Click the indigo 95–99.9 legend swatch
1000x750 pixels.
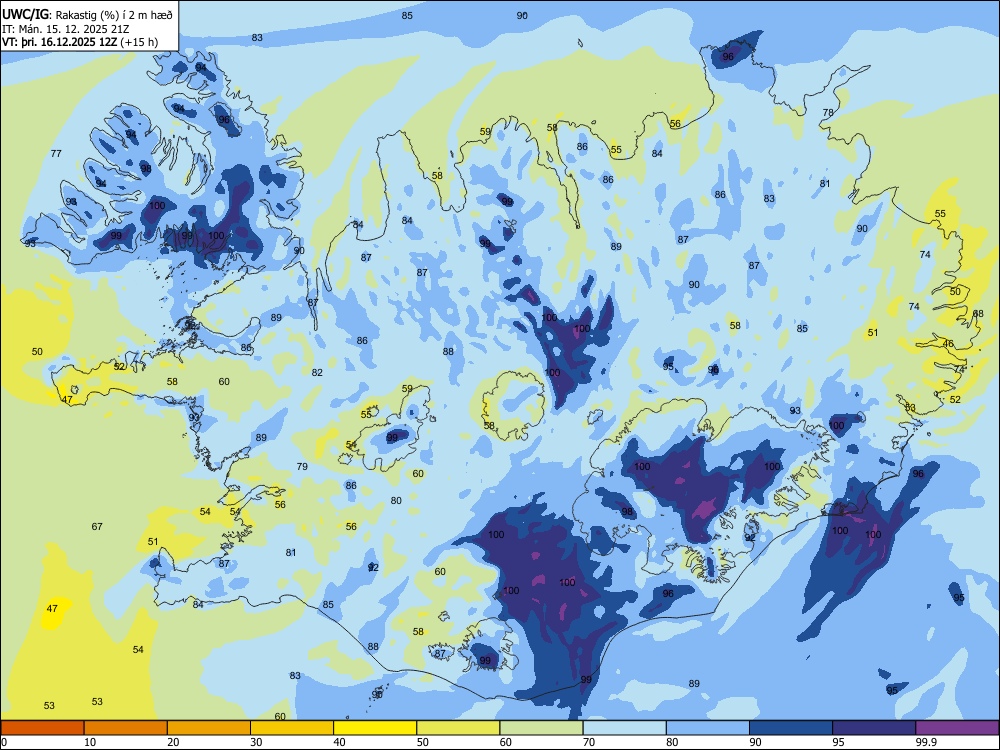click(874, 728)
